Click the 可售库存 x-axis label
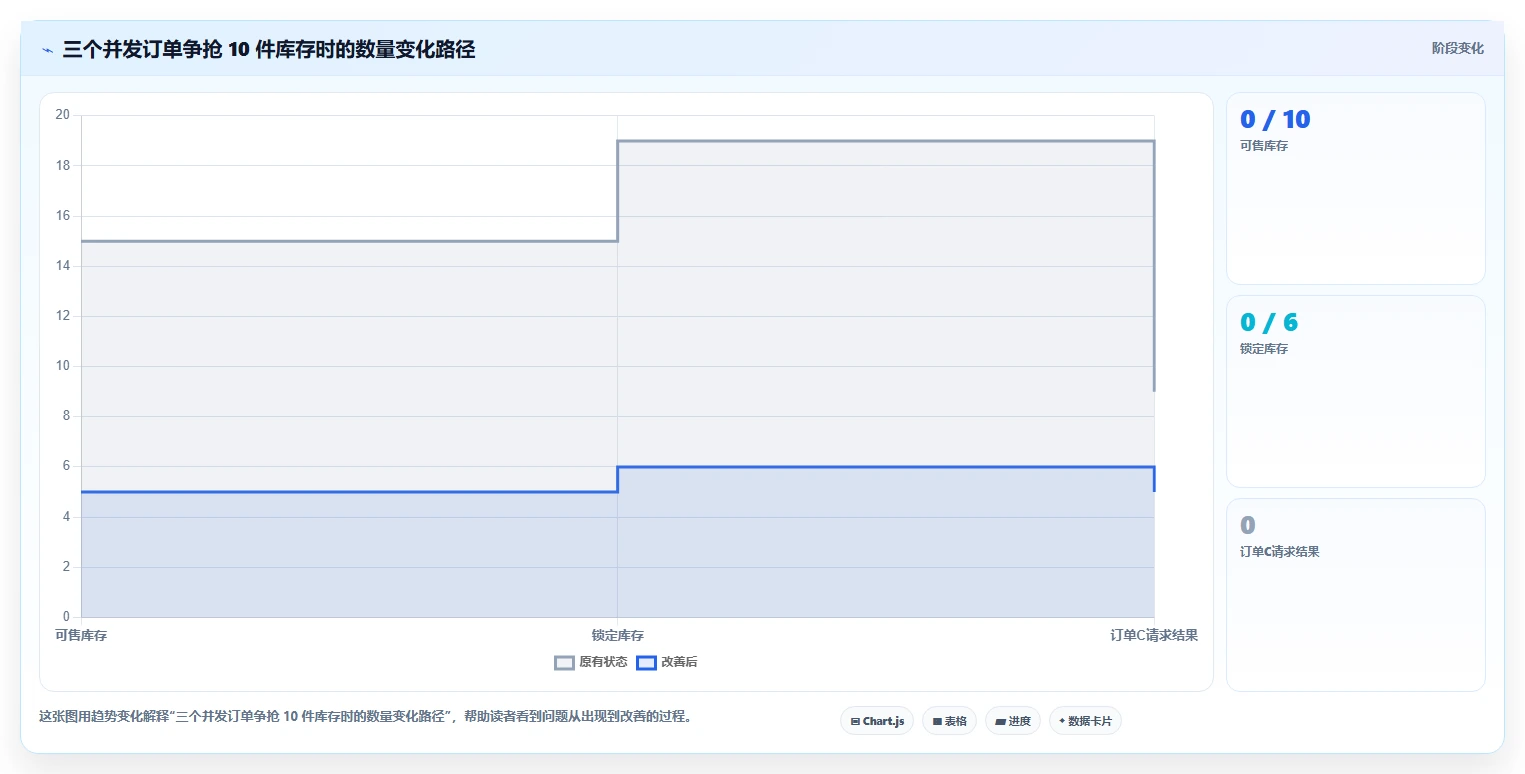 [x=81, y=635]
